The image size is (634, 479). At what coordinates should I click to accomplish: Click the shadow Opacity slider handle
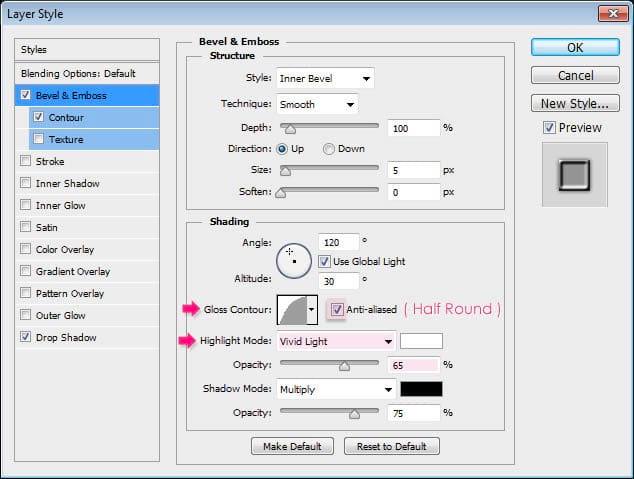(354, 414)
